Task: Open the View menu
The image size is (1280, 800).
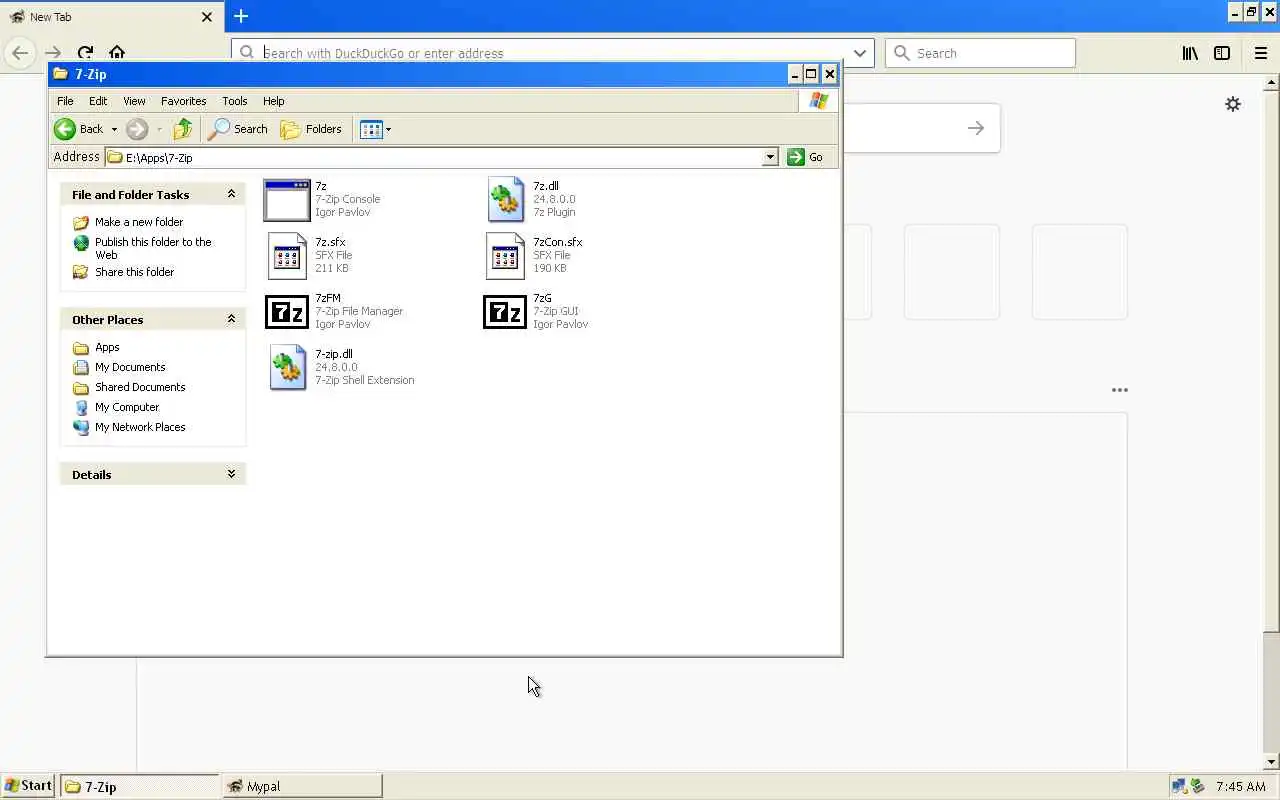Action: [x=134, y=101]
